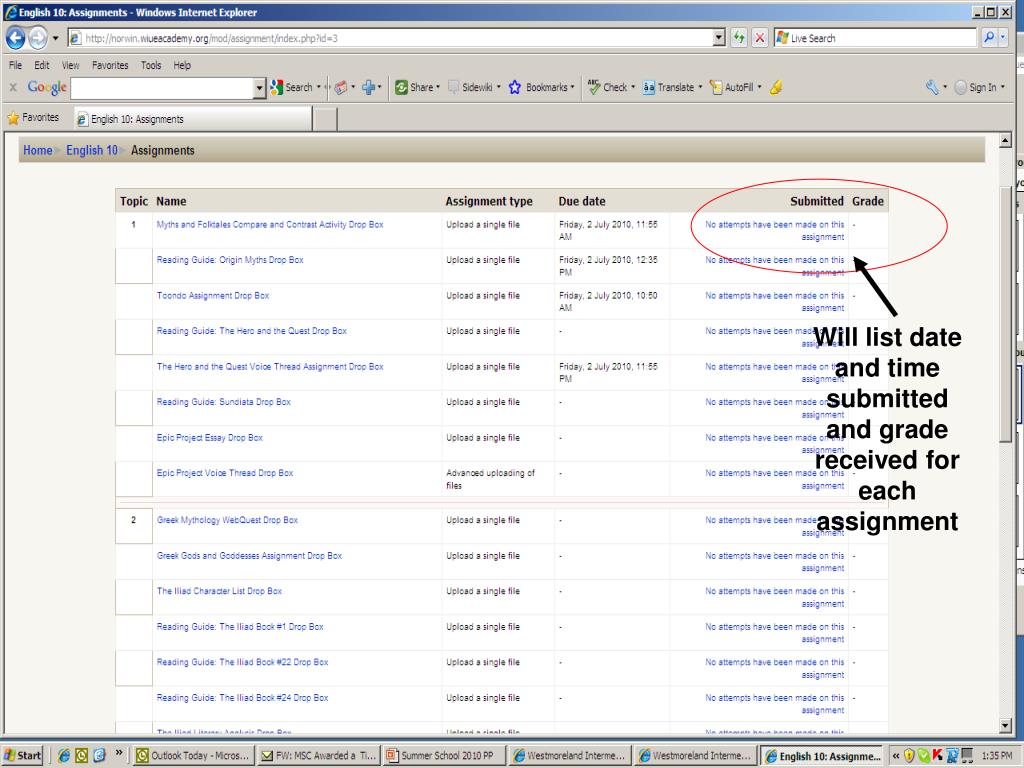Click the browser Back arrow button

click(14, 38)
